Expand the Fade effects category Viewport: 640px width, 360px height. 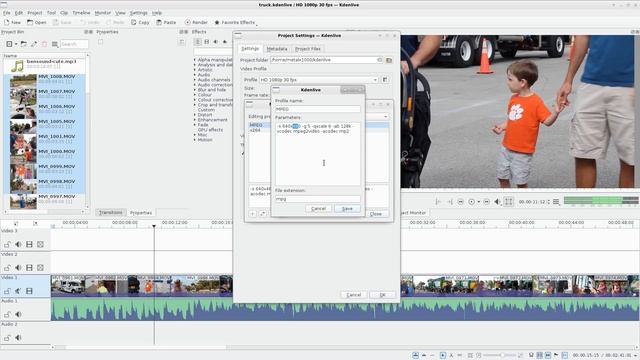pyautogui.click(x=195, y=125)
